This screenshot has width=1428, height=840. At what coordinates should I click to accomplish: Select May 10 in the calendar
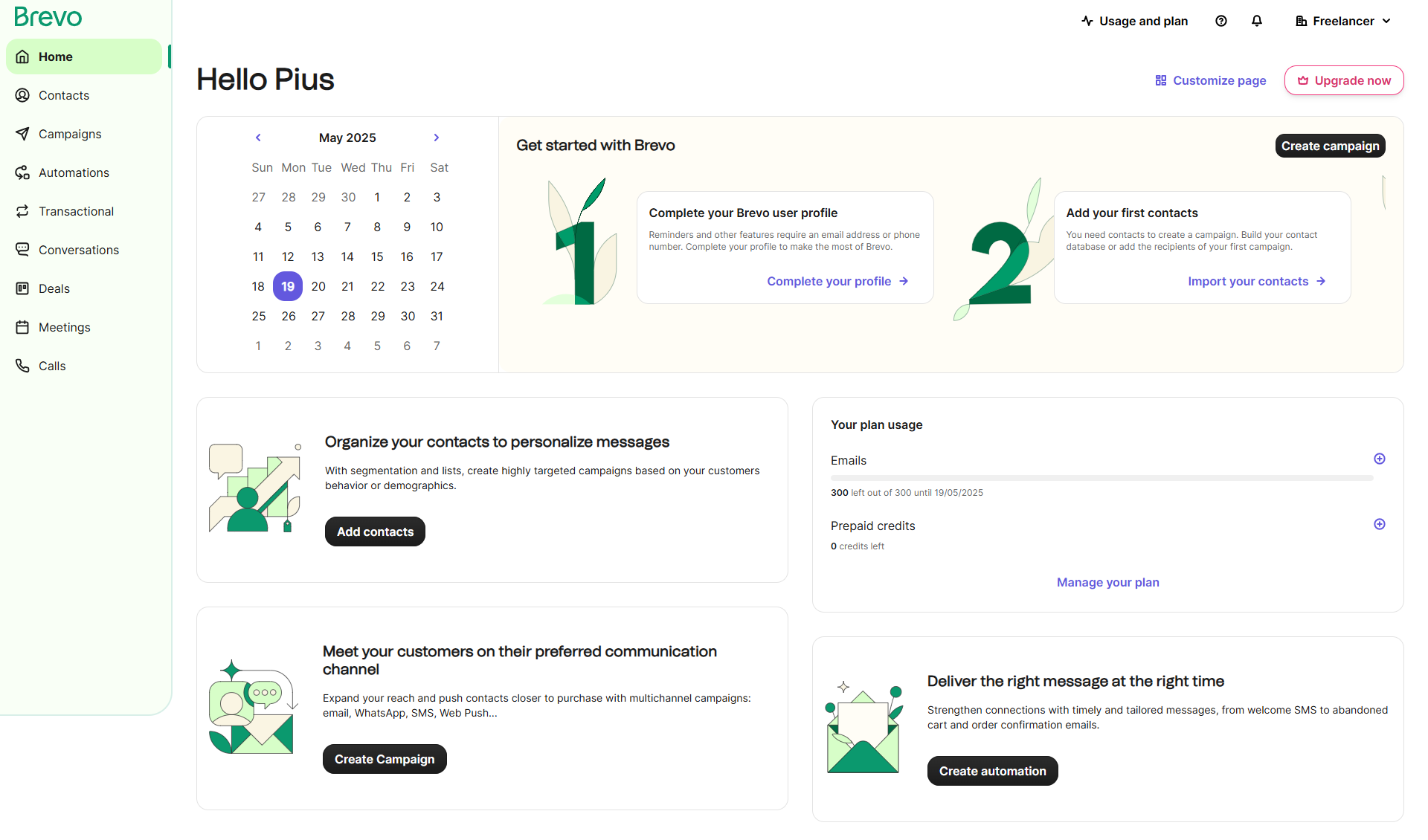[x=437, y=227]
